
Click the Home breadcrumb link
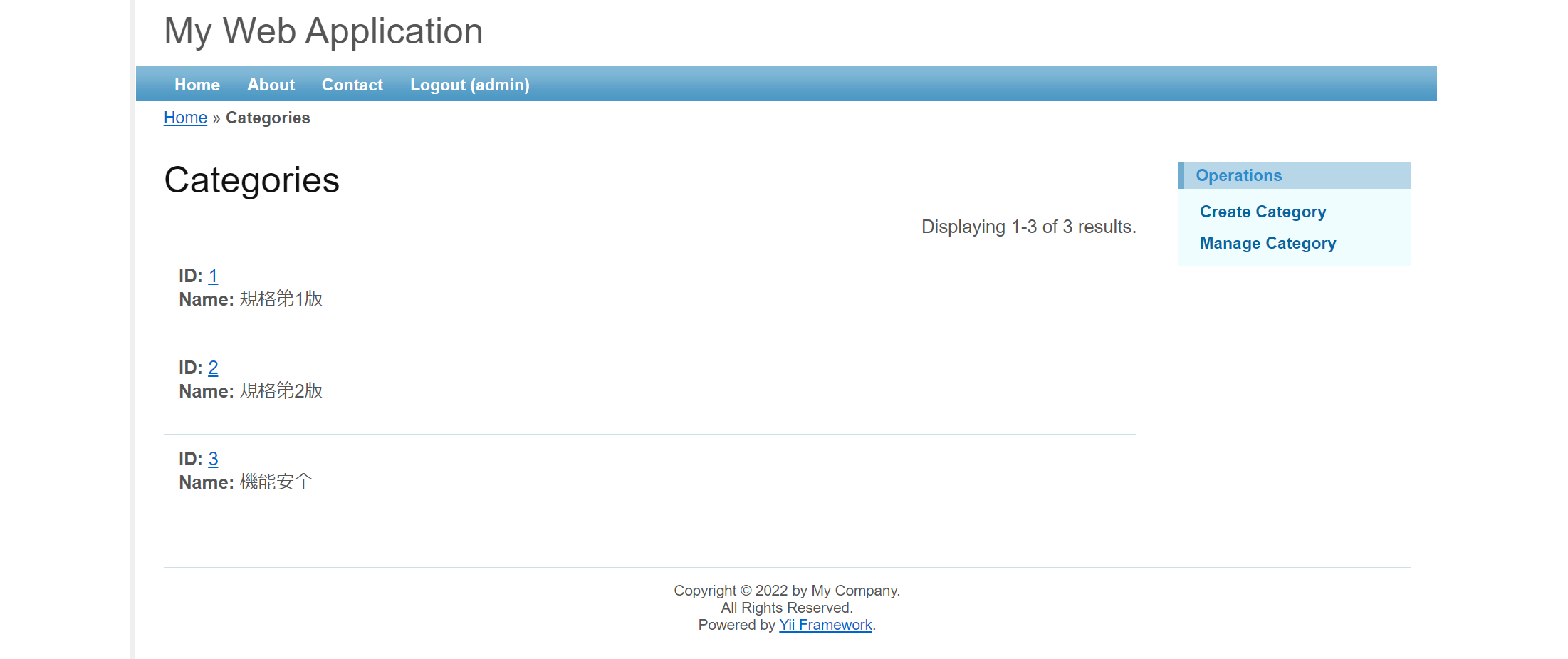pyautogui.click(x=185, y=118)
